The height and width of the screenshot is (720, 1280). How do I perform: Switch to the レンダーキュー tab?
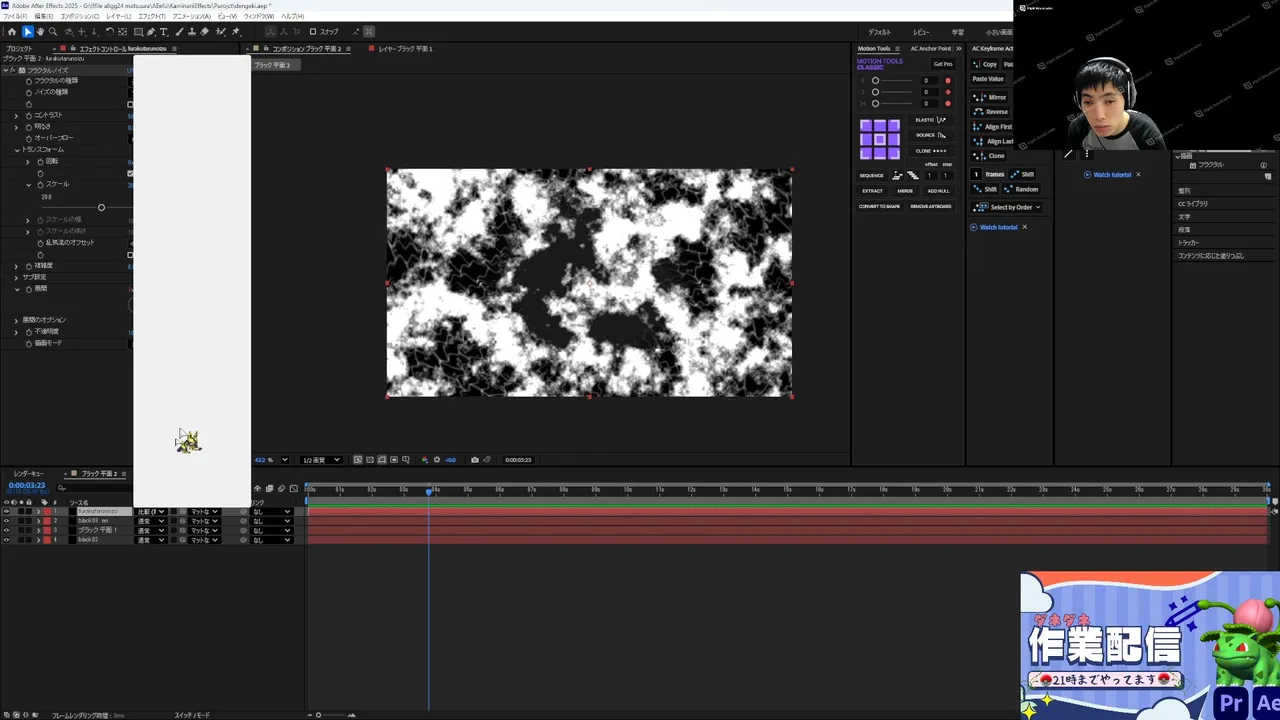pyautogui.click(x=29, y=474)
